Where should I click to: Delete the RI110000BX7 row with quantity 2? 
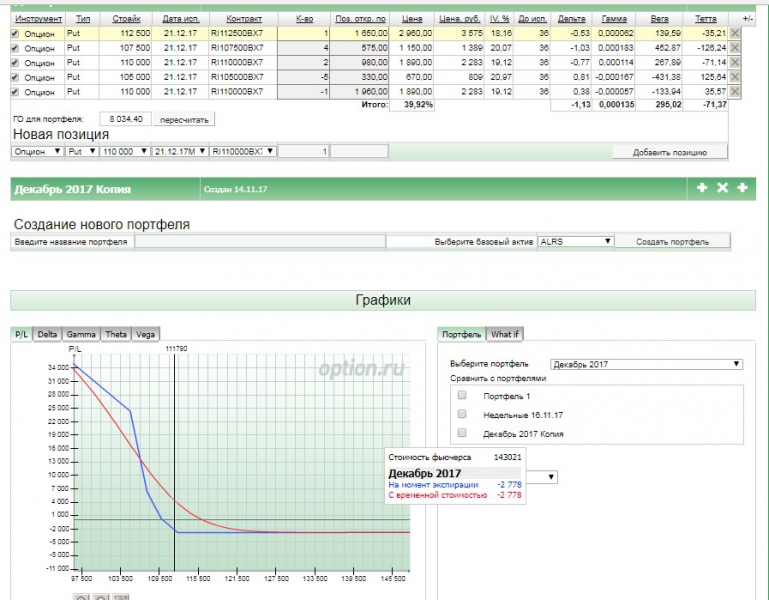pyautogui.click(x=735, y=62)
